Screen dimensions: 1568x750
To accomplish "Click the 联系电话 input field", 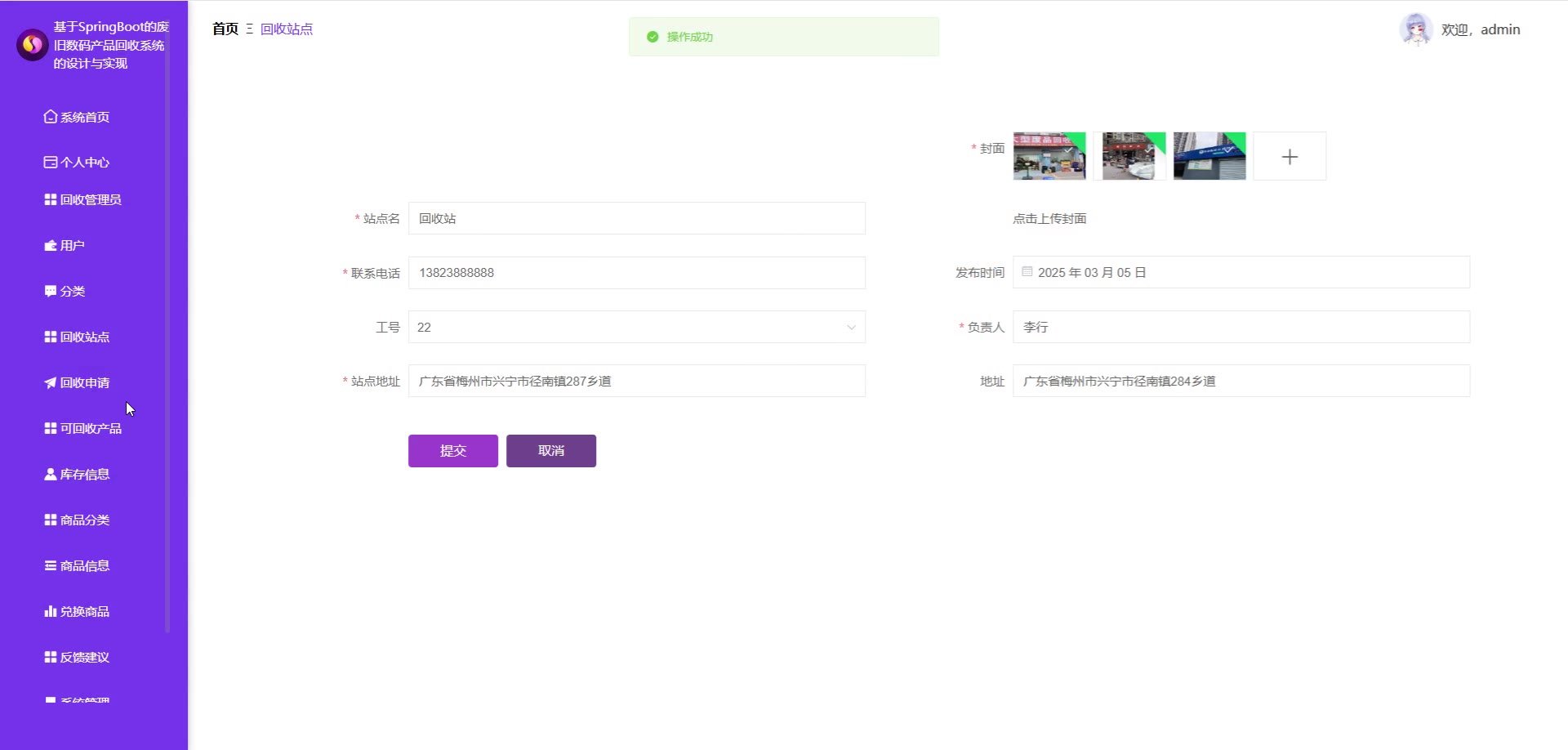I will 637,273.
